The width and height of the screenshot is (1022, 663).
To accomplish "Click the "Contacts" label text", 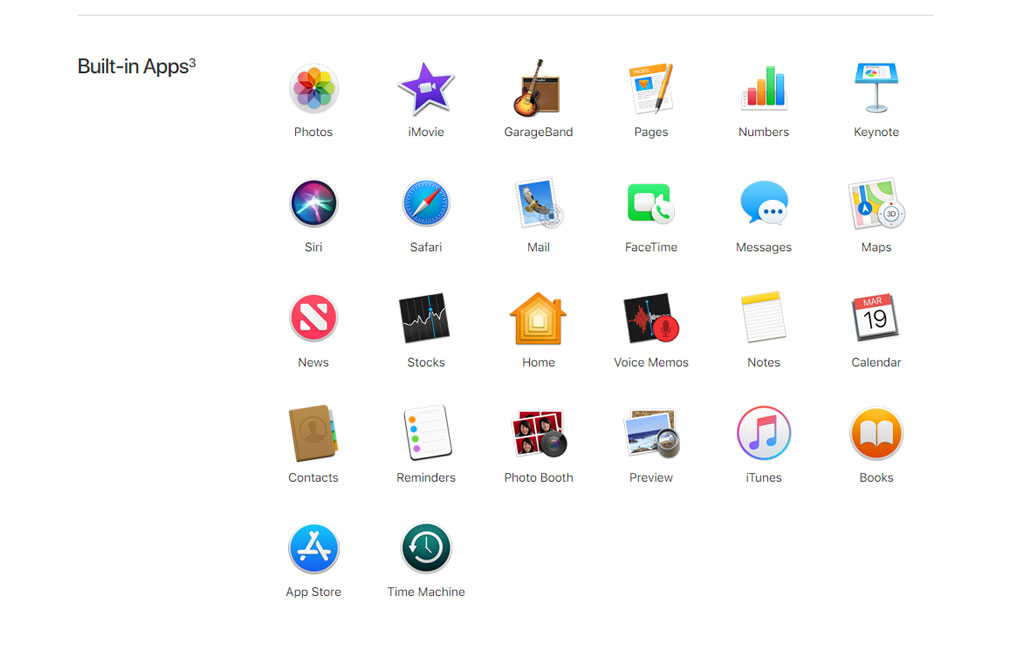I will [x=314, y=478].
